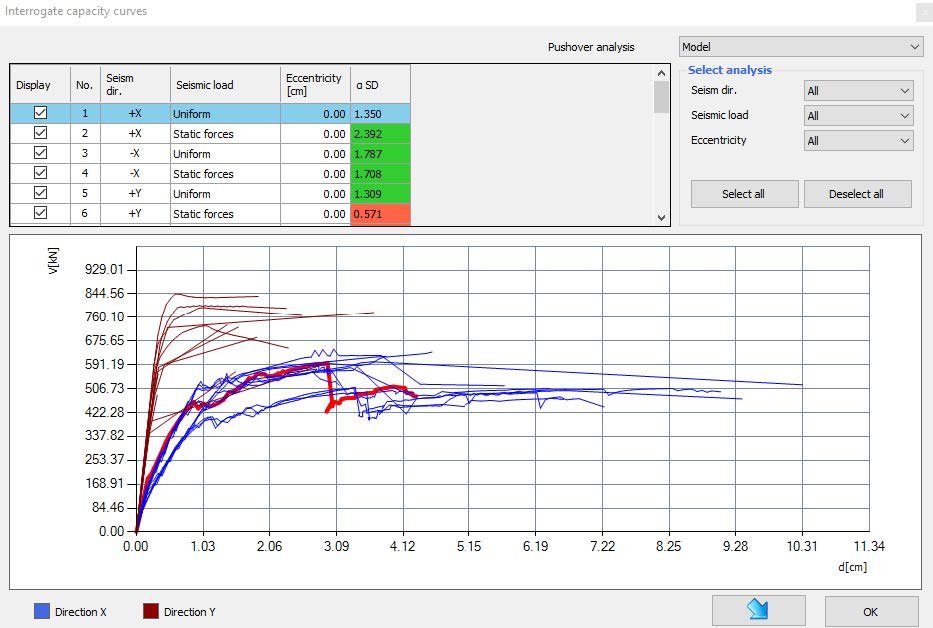
Task: Click the α SD column header
Action: click(x=380, y=85)
